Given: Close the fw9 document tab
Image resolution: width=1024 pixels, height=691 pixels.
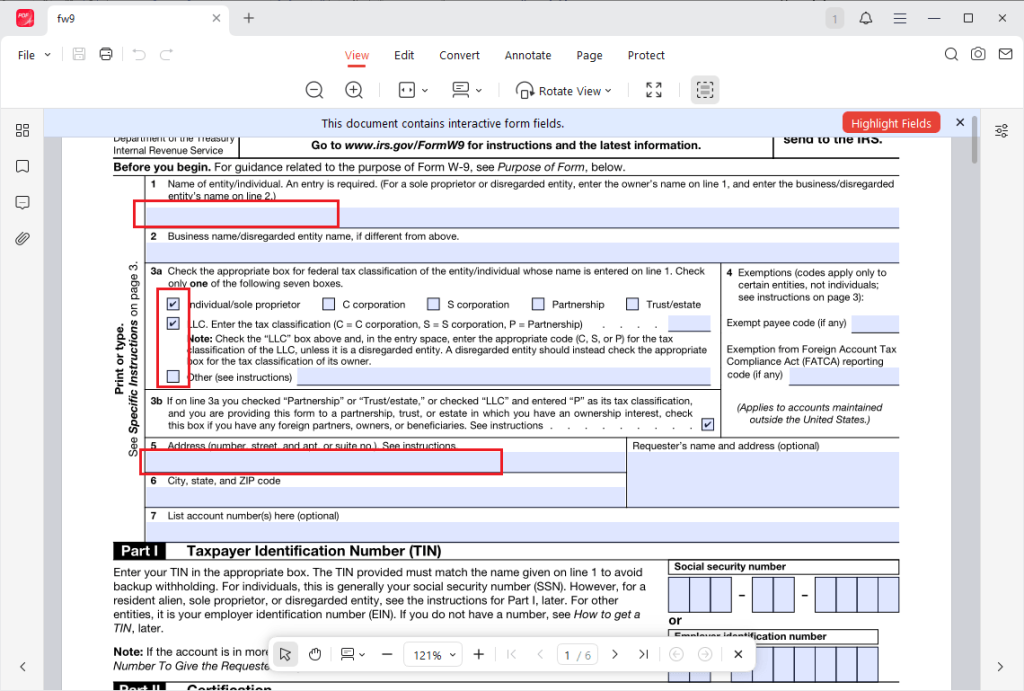Looking at the screenshot, I should pos(216,18).
